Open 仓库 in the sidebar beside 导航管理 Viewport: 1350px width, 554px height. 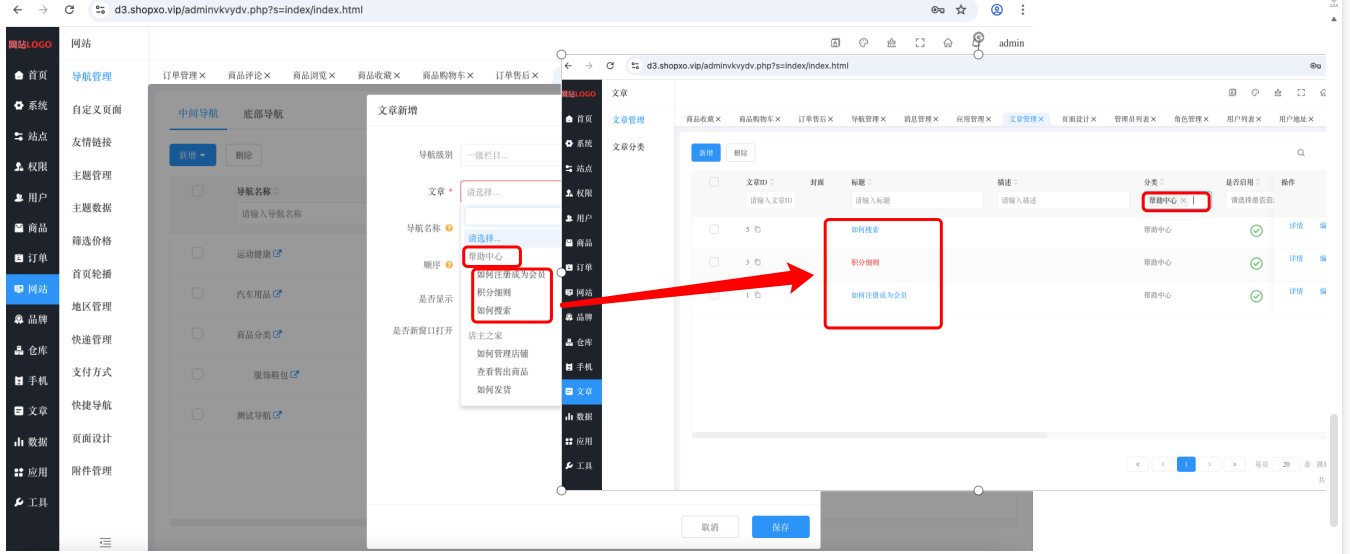point(30,350)
